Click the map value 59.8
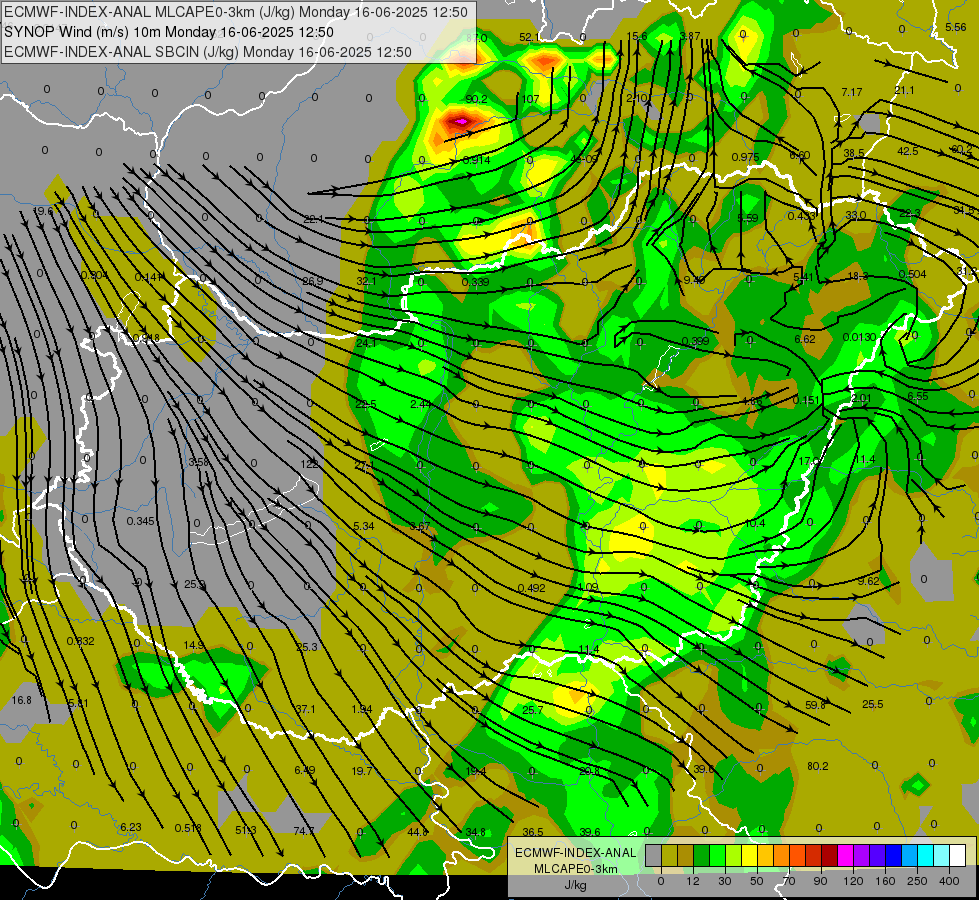This screenshot has width=979, height=900. pos(815,705)
